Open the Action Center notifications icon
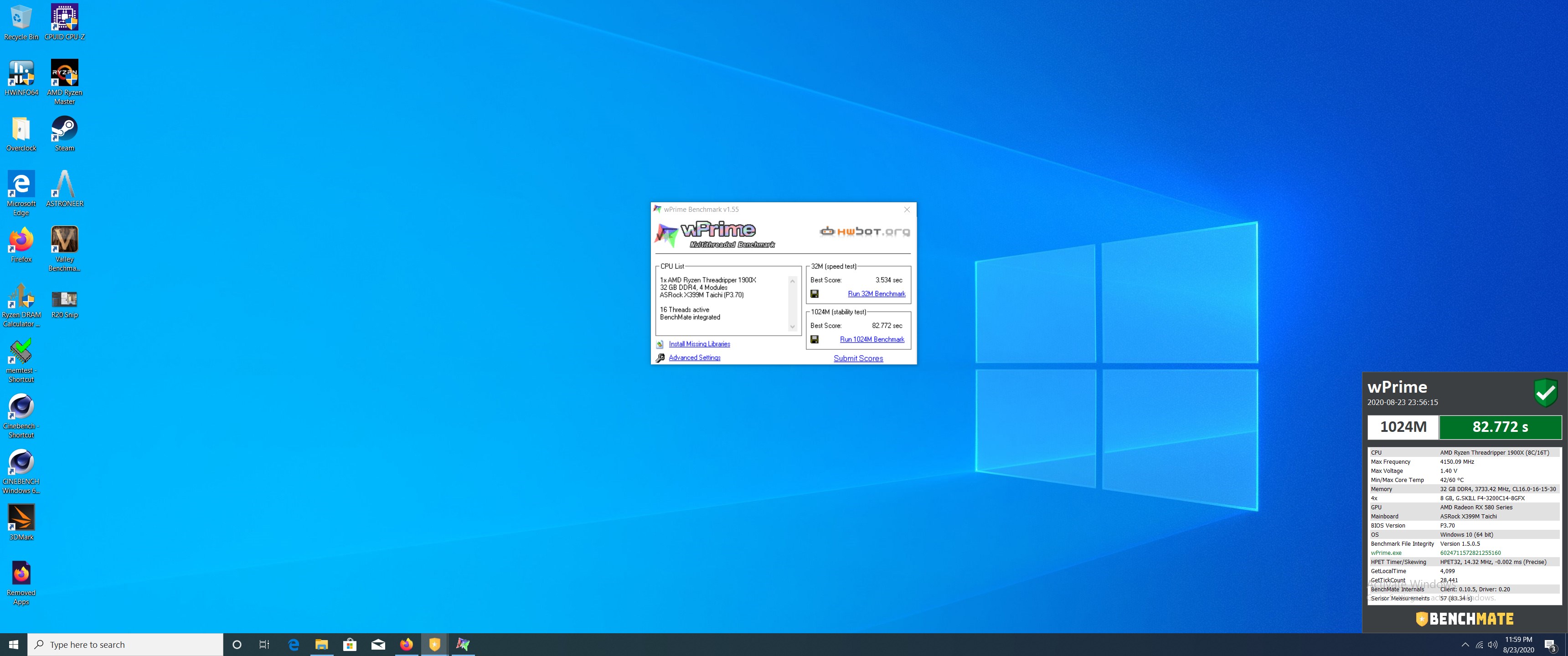The image size is (1568, 656). [1550, 645]
